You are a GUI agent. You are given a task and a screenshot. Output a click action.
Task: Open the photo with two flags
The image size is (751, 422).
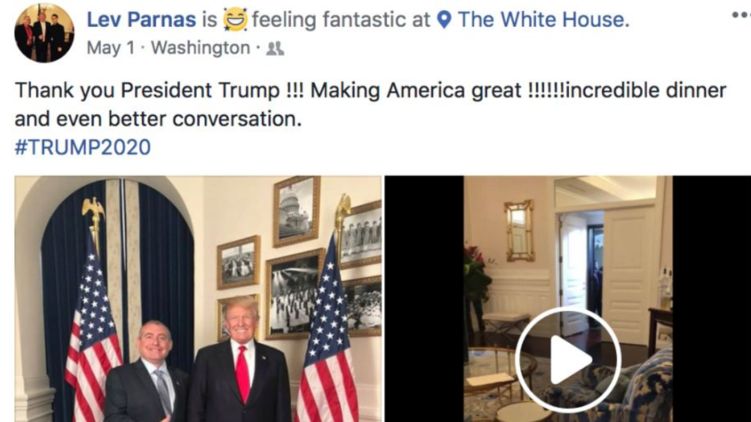(198, 299)
